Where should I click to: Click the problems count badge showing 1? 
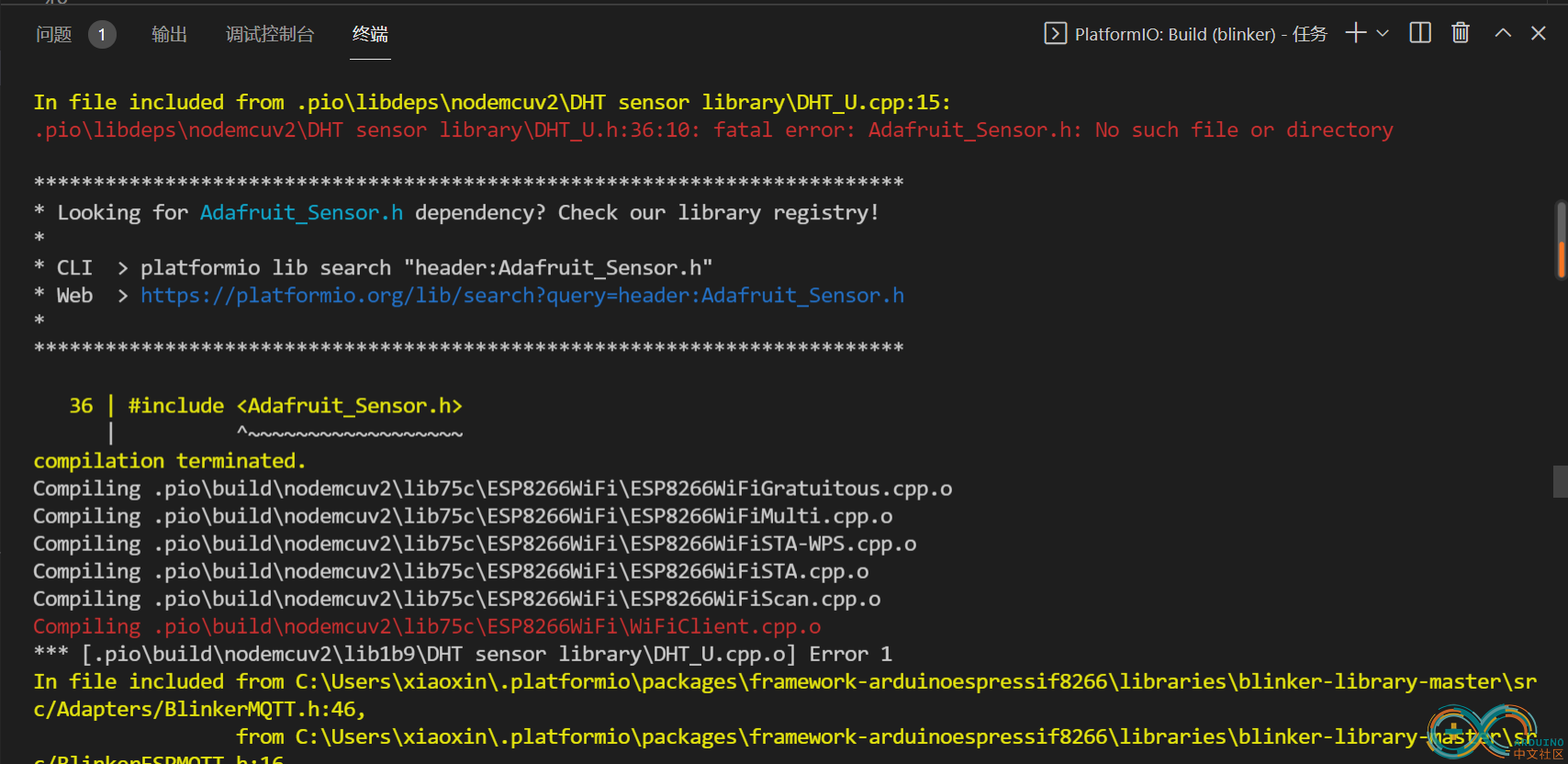(x=102, y=35)
